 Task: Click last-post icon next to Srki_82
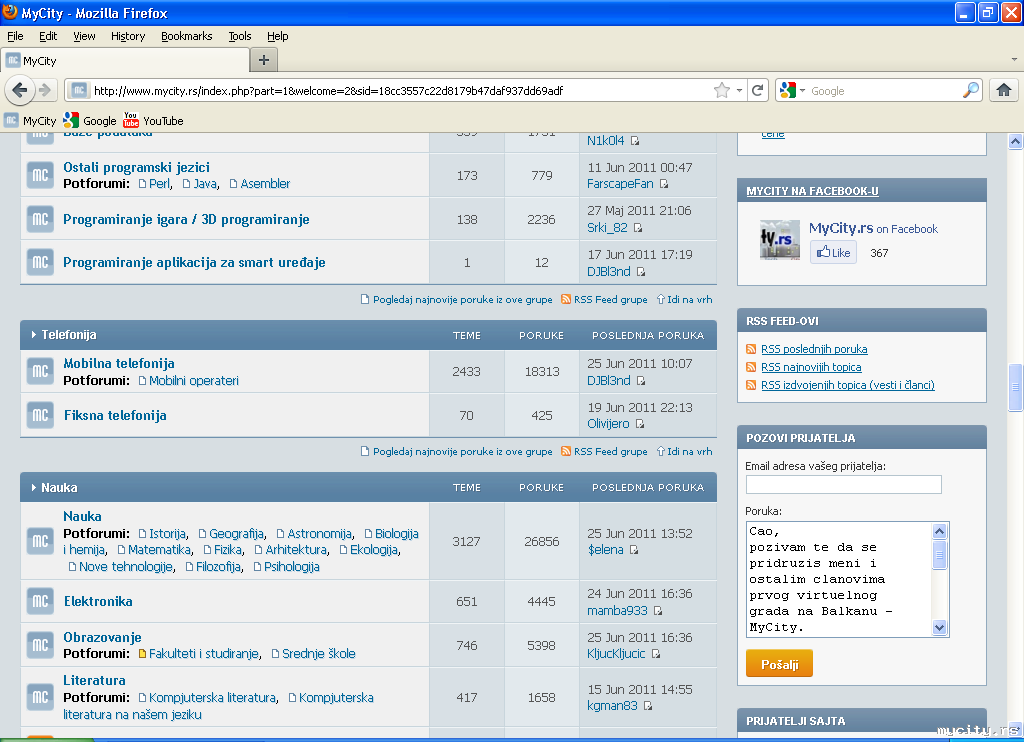(637, 228)
